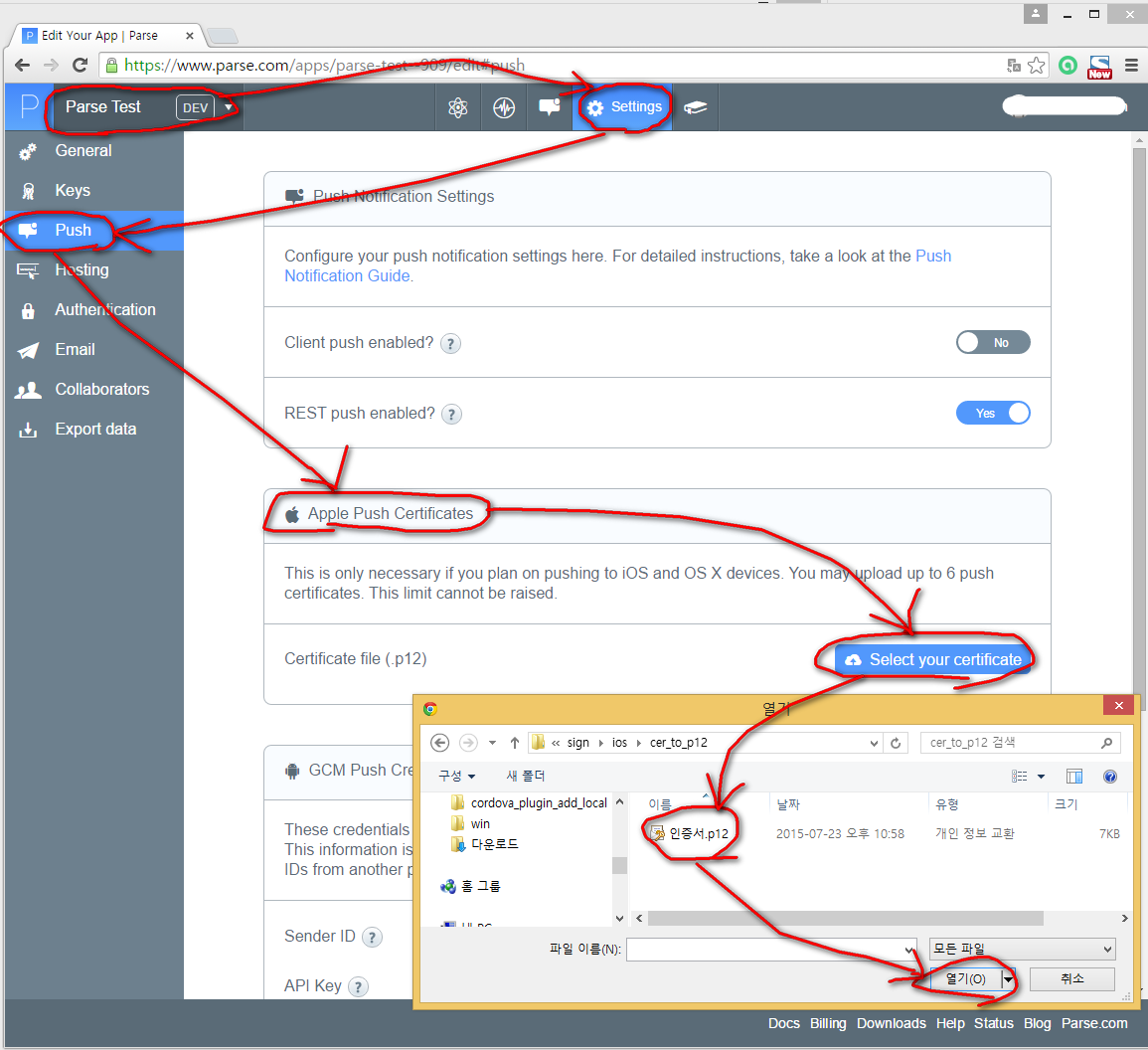Click the file list horizontal scrollbar
Screen dimensions: 1148x1050
pyautogui.click(x=845, y=919)
